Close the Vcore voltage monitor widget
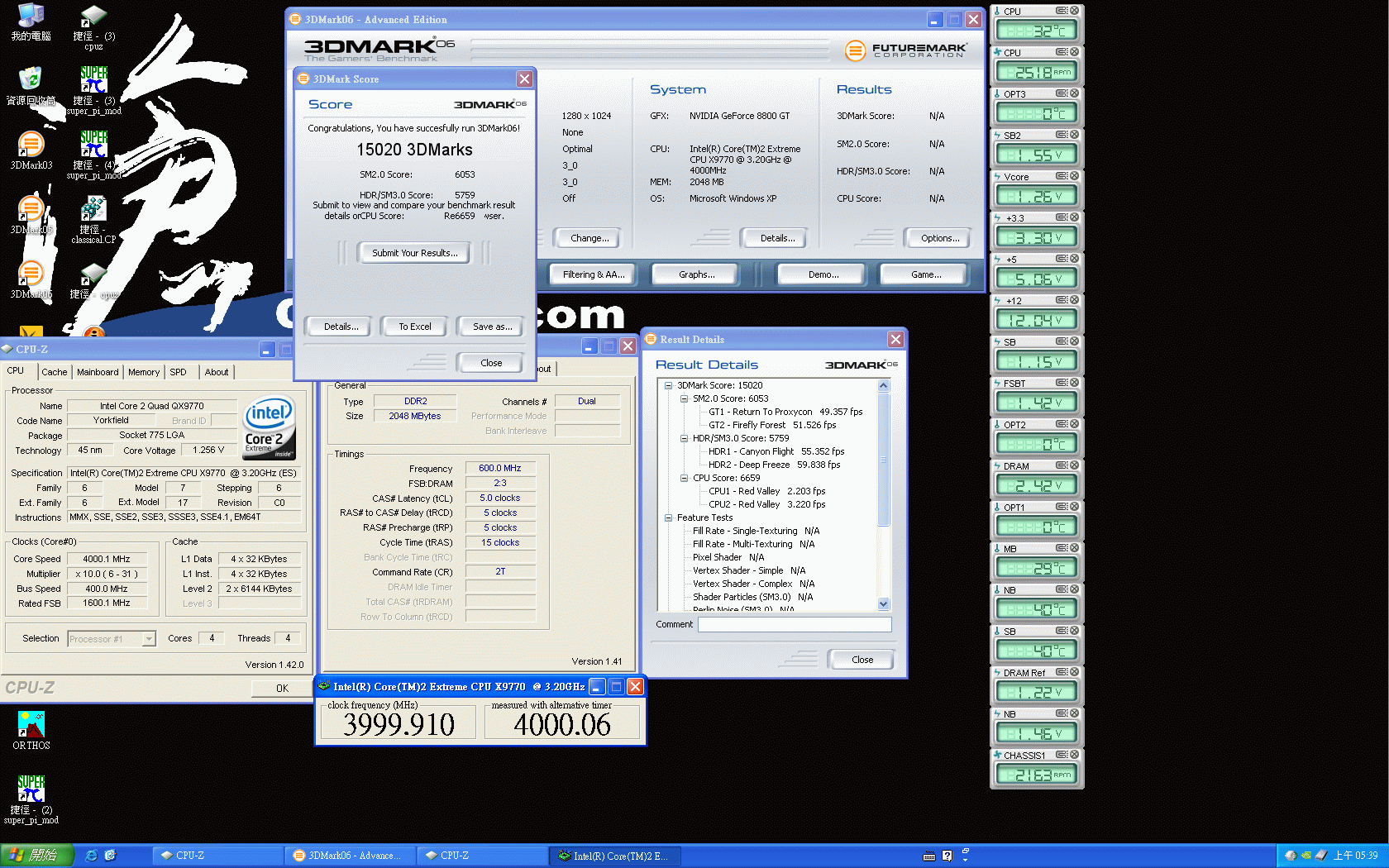 [1074, 176]
